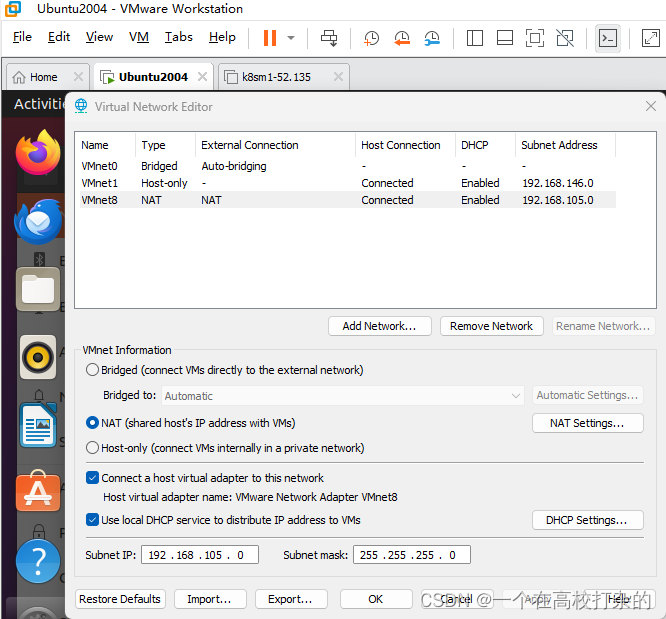Enter full screen mode

click(535, 38)
